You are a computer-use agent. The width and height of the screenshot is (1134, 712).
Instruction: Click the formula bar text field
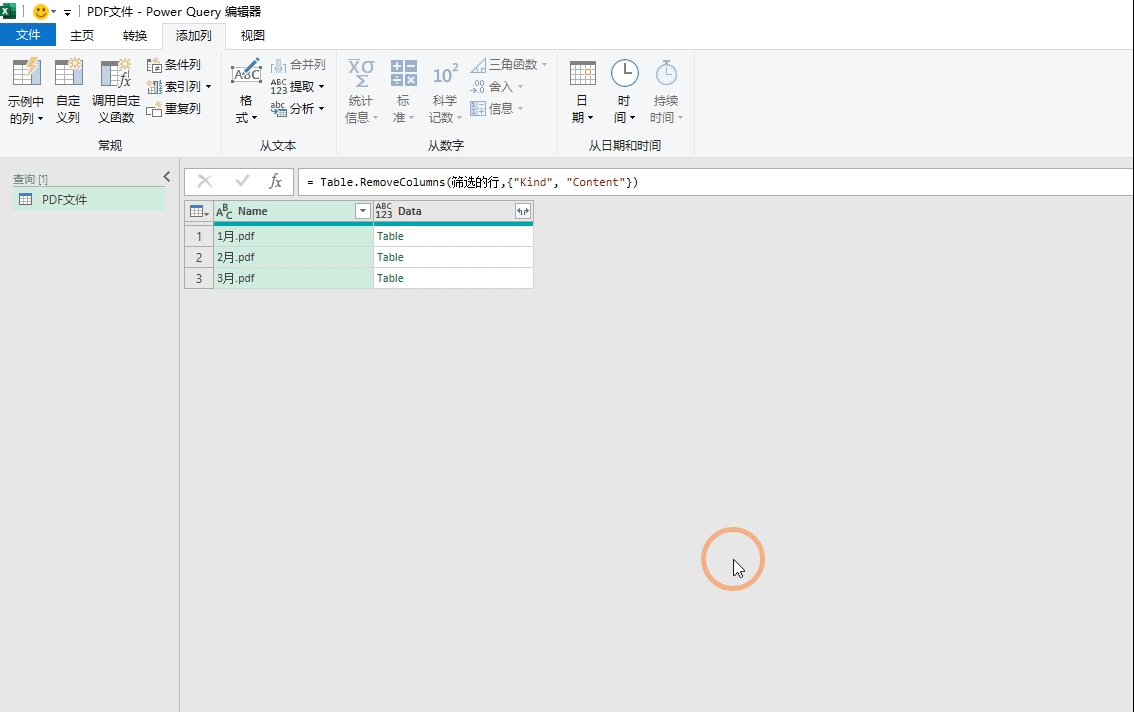[715, 182]
